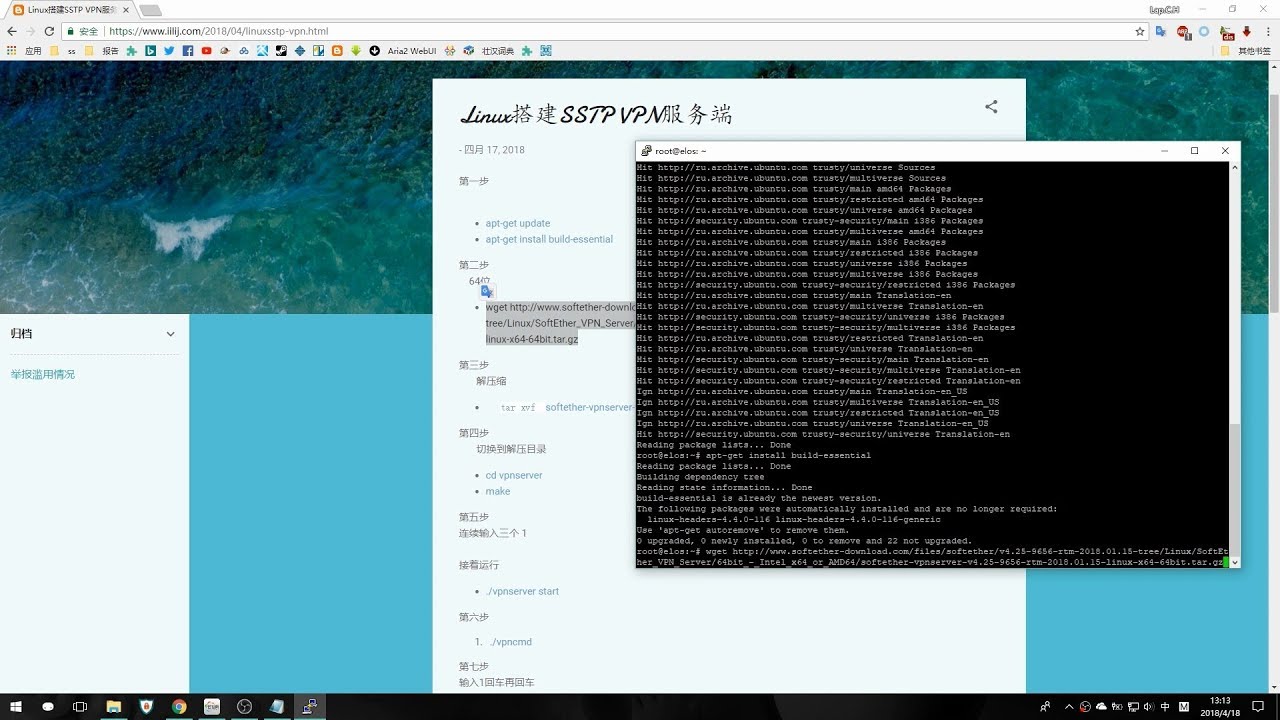Open the Windows Start menu
The height and width of the screenshot is (720, 1280).
tap(16, 706)
